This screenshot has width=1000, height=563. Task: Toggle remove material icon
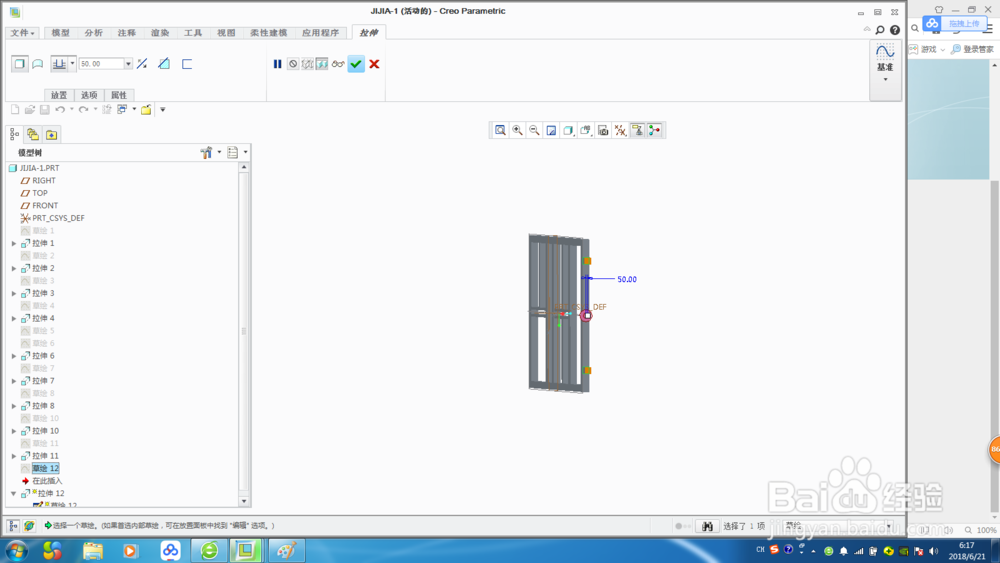coord(164,64)
